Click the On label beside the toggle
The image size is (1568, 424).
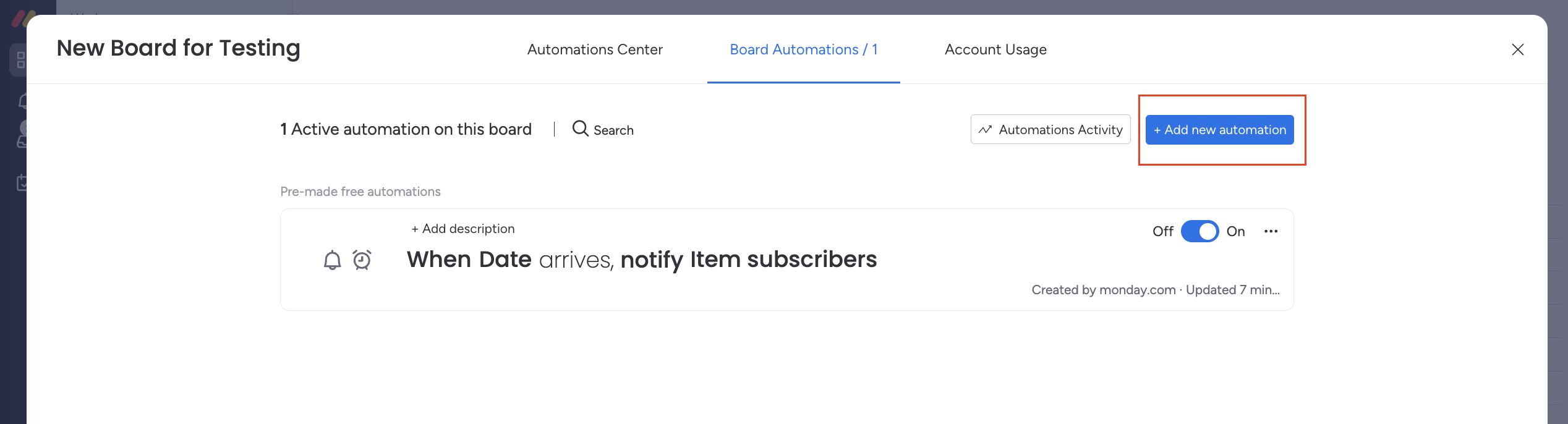1235,231
